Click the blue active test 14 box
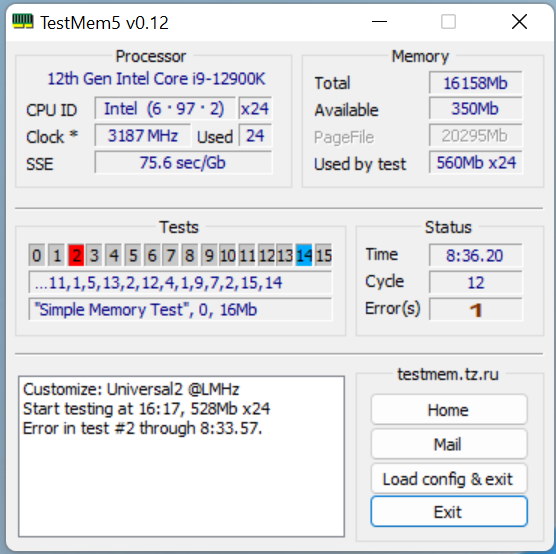Image resolution: width=556 pixels, height=554 pixels. 304,255
